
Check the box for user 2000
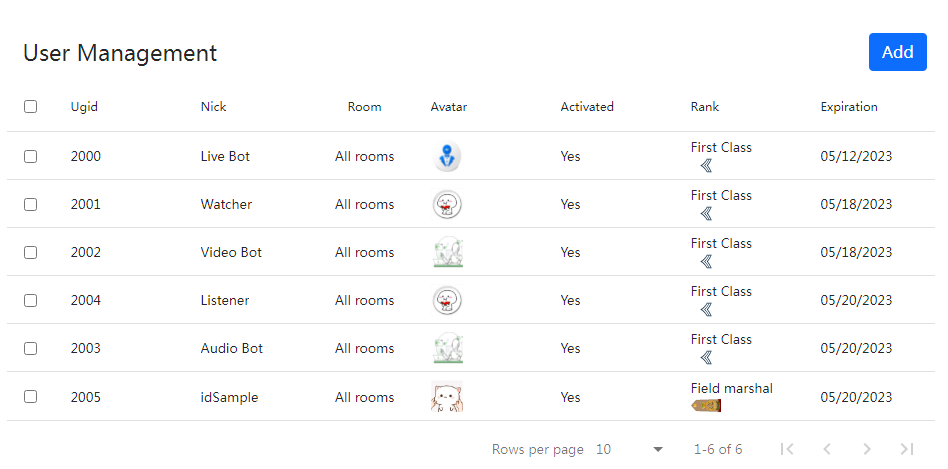[x=30, y=157]
